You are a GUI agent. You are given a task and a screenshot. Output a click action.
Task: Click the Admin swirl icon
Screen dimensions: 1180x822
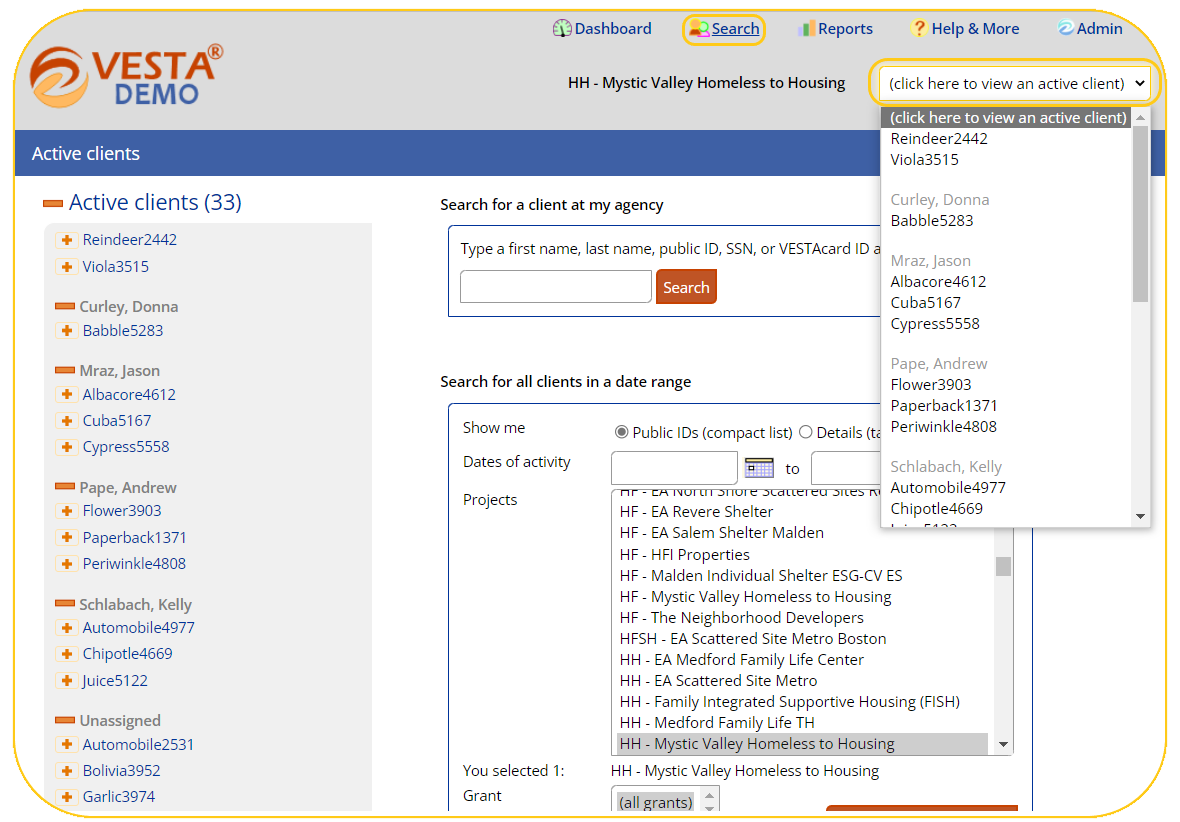tap(1066, 28)
